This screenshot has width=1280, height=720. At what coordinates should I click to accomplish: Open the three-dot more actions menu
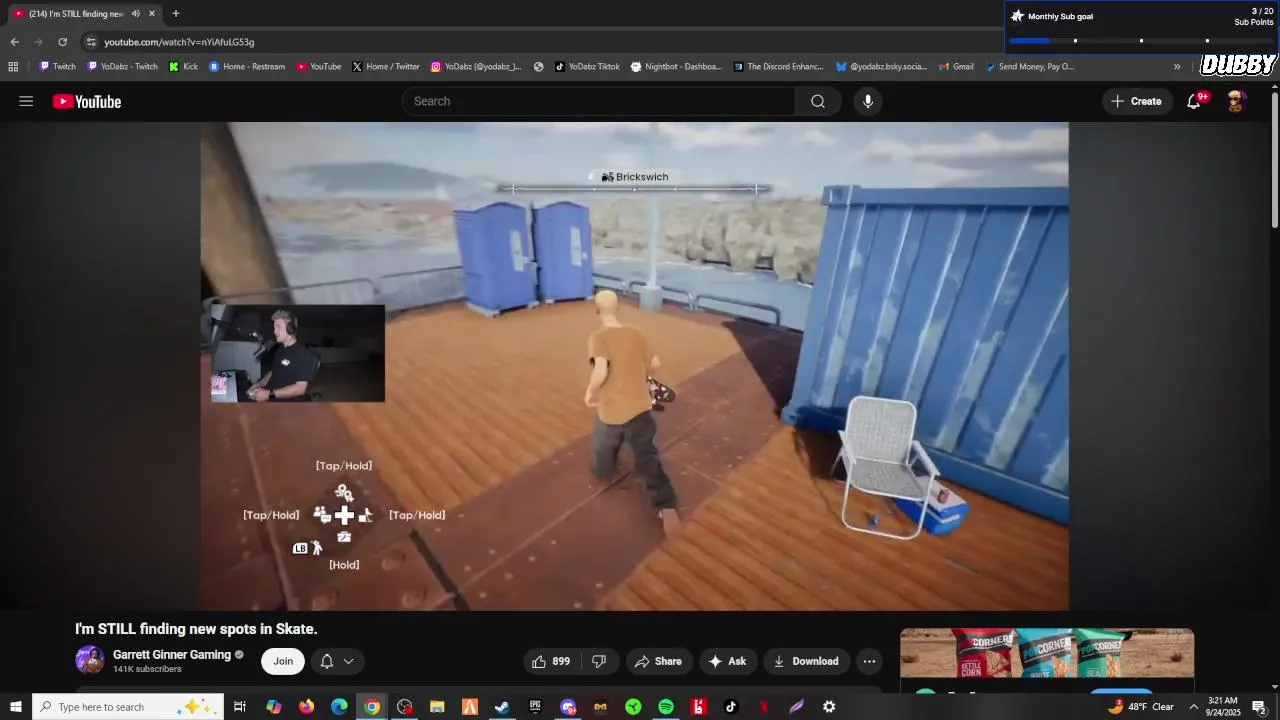[x=869, y=661]
